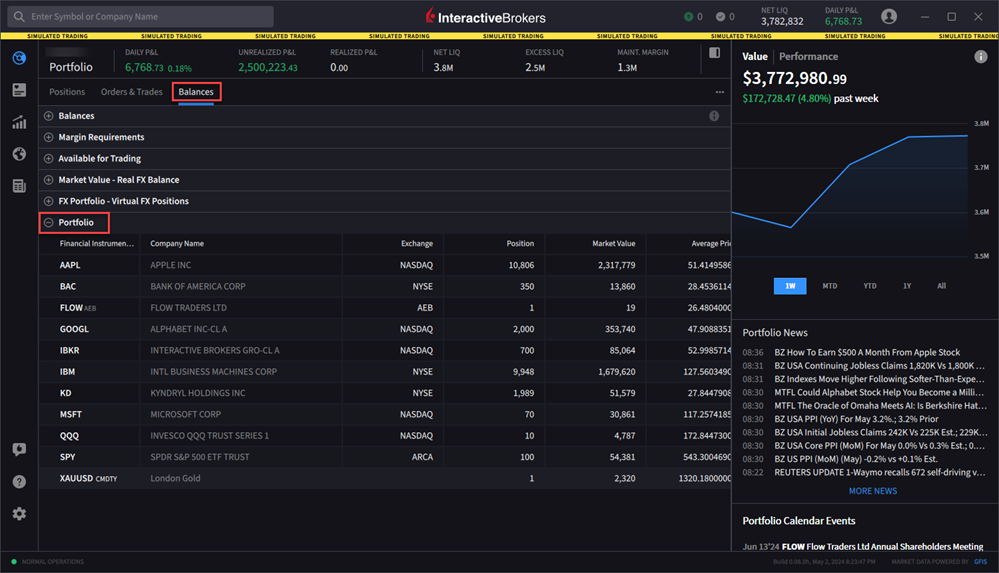Select the GOOGL row
This screenshot has width=999, height=573.
[x=385, y=329]
